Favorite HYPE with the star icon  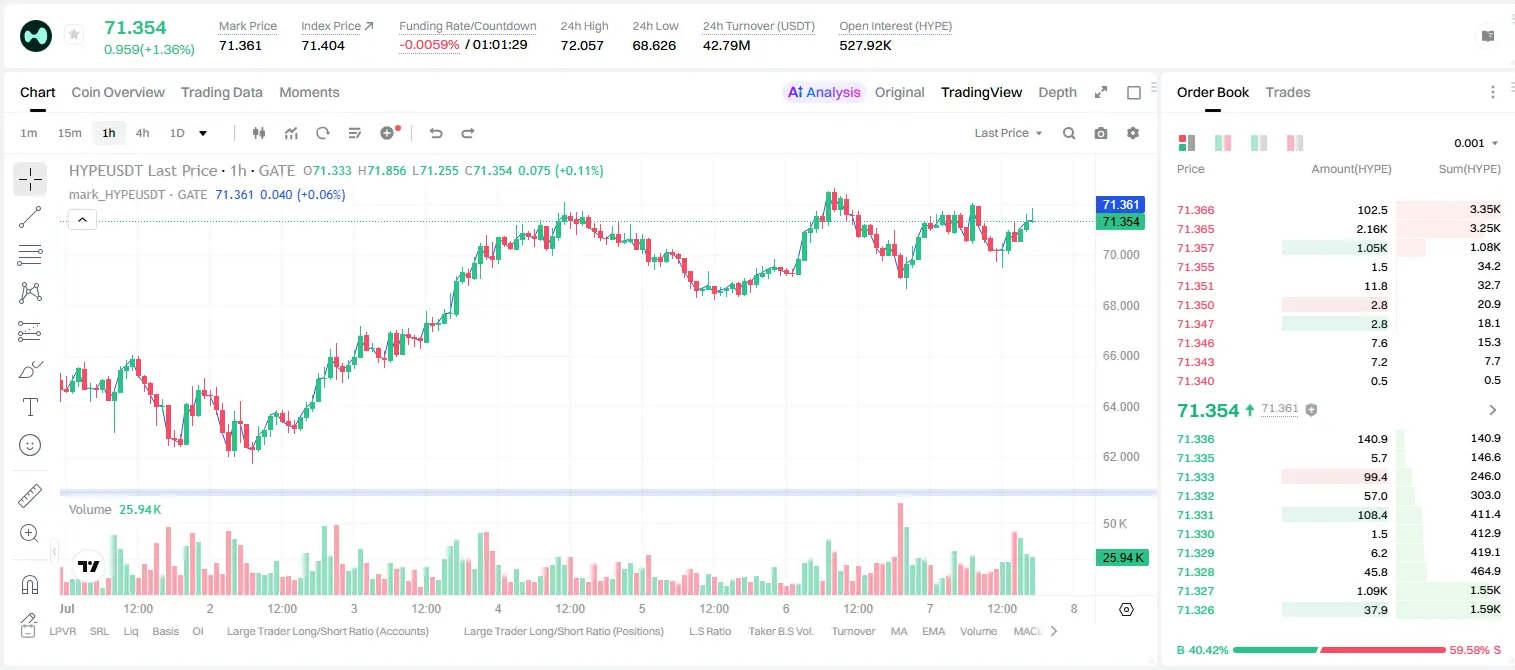coord(74,35)
